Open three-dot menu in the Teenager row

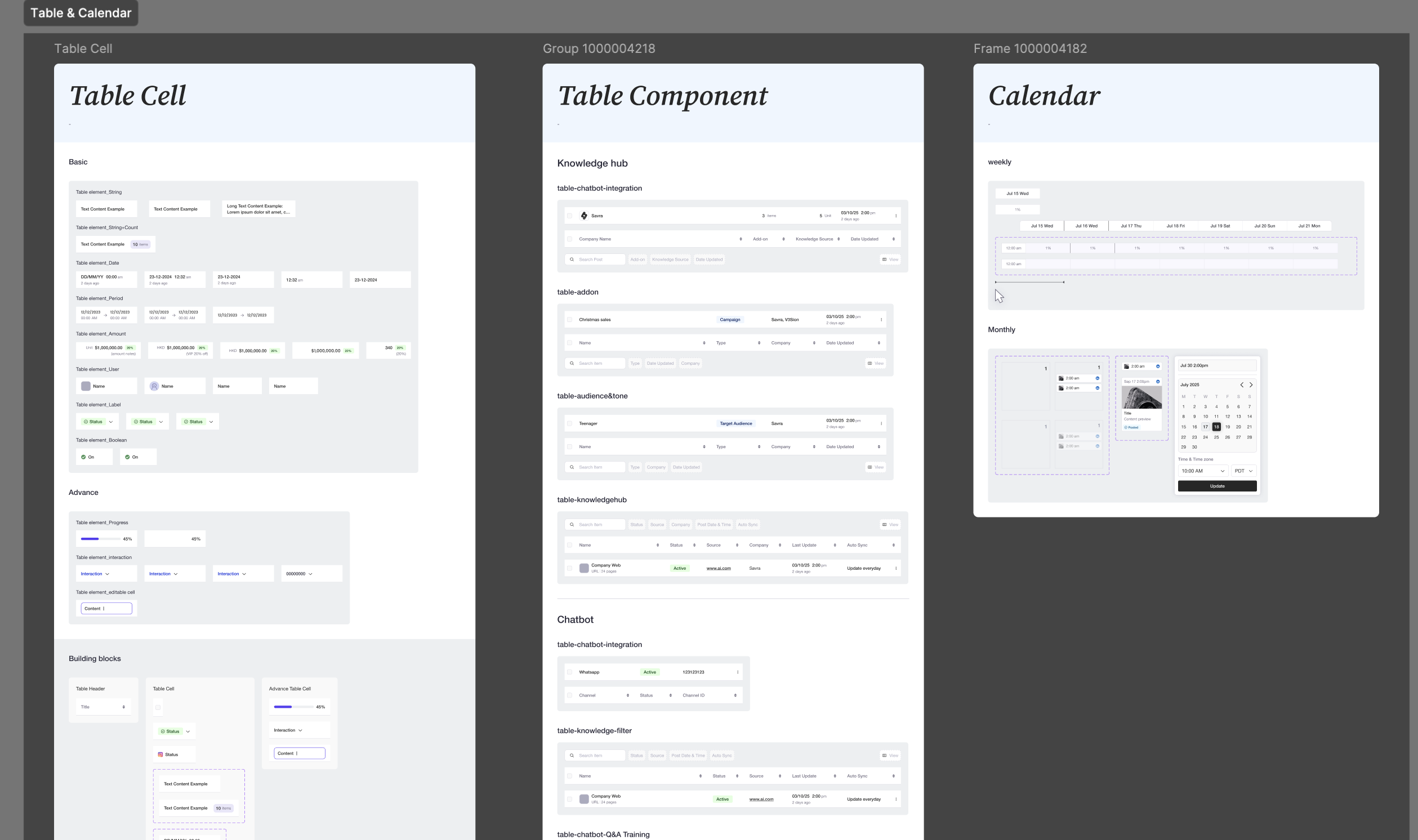(x=881, y=423)
